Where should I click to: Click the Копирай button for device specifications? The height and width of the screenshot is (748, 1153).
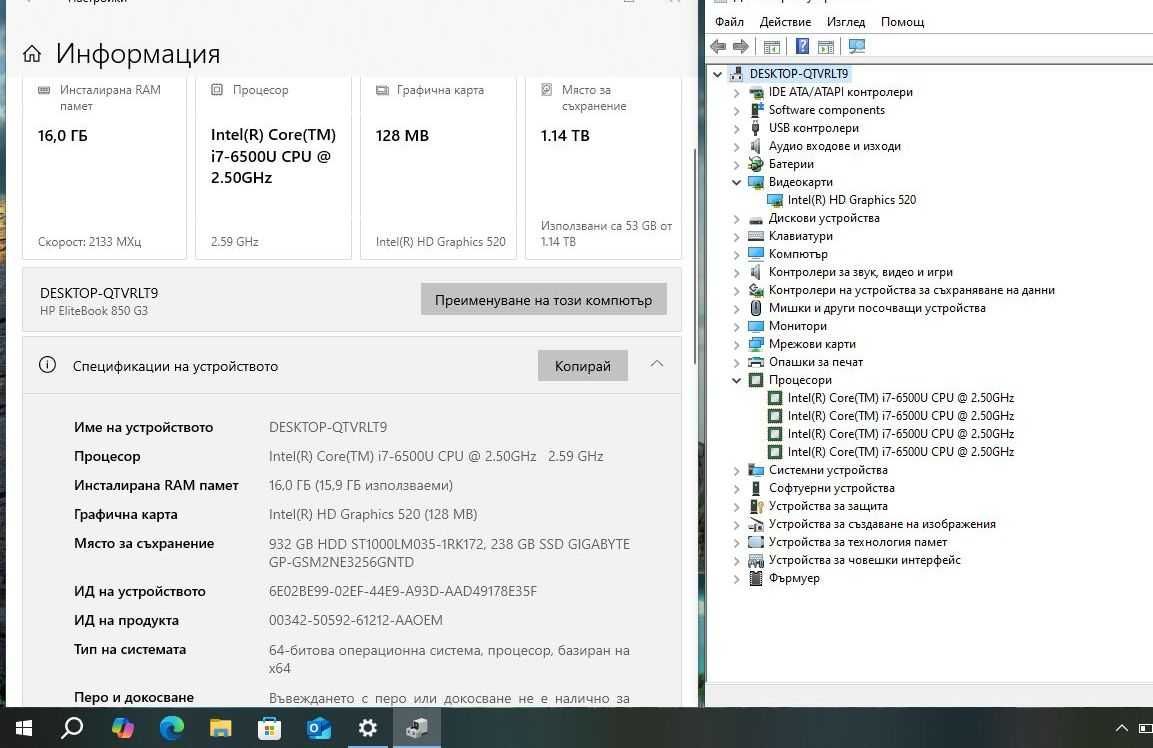coord(582,366)
